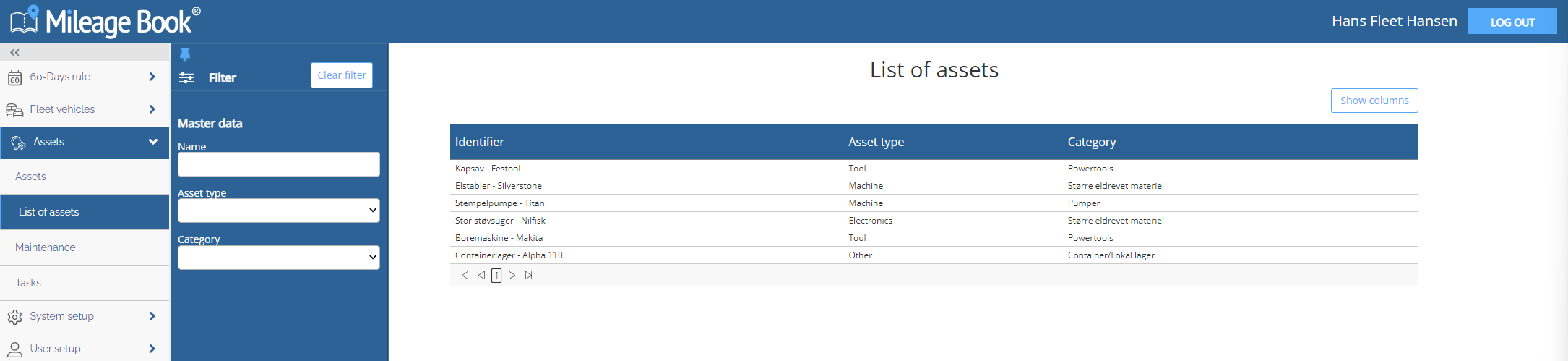This screenshot has width=1568, height=361.
Task: Select the Elstabler - Silverstone row
Action: [x=934, y=186]
